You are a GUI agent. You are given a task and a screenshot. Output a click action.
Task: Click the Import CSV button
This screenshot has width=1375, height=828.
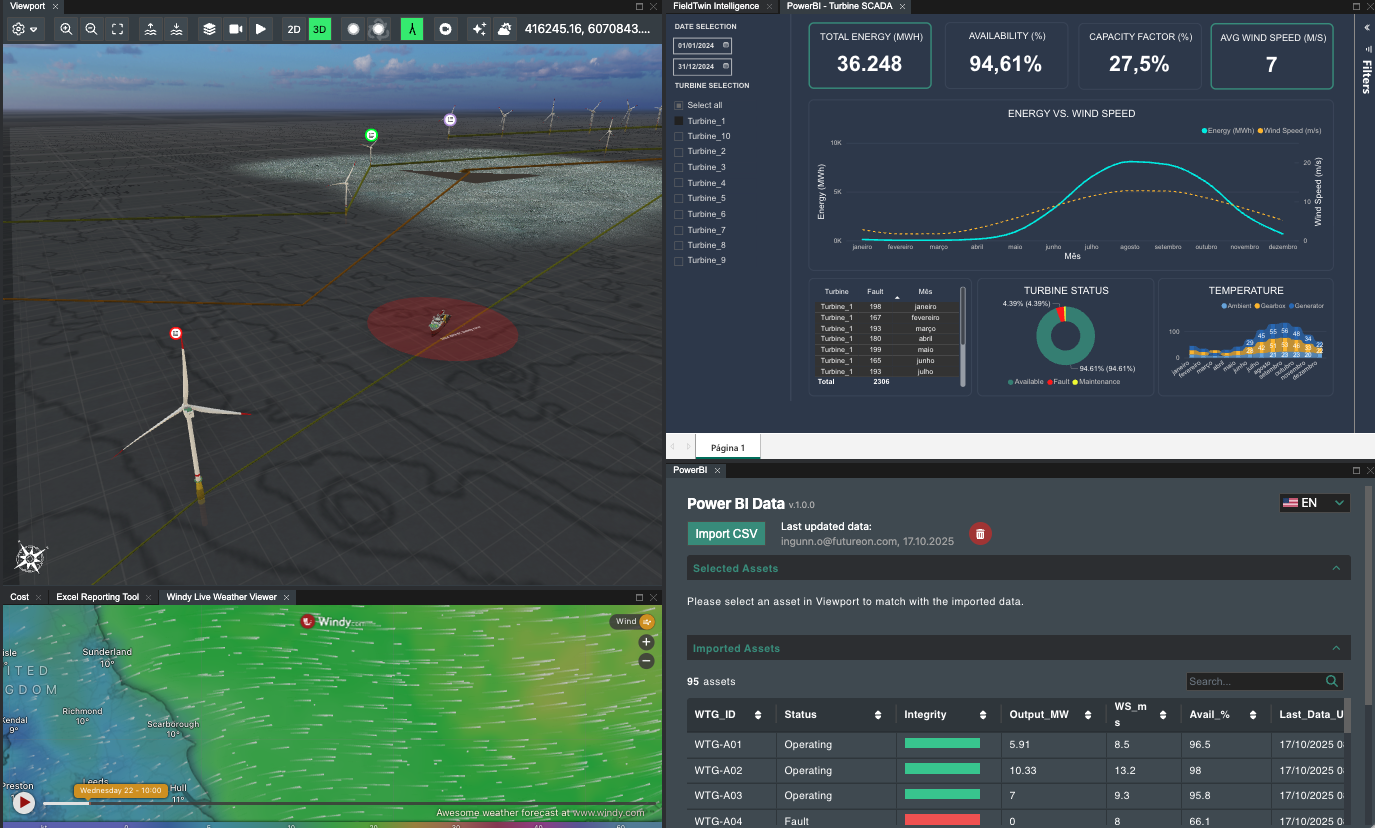coord(726,534)
